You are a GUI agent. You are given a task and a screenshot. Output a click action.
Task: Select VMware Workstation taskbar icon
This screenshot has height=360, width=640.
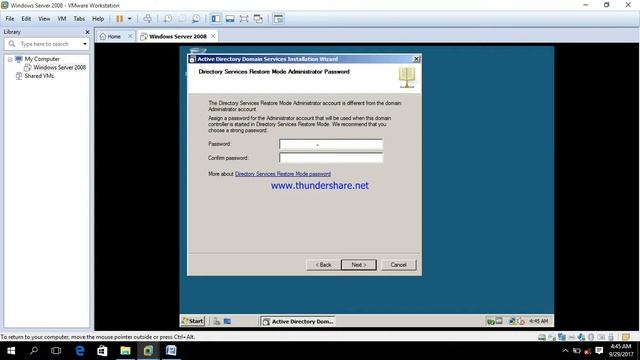coord(148,351)
